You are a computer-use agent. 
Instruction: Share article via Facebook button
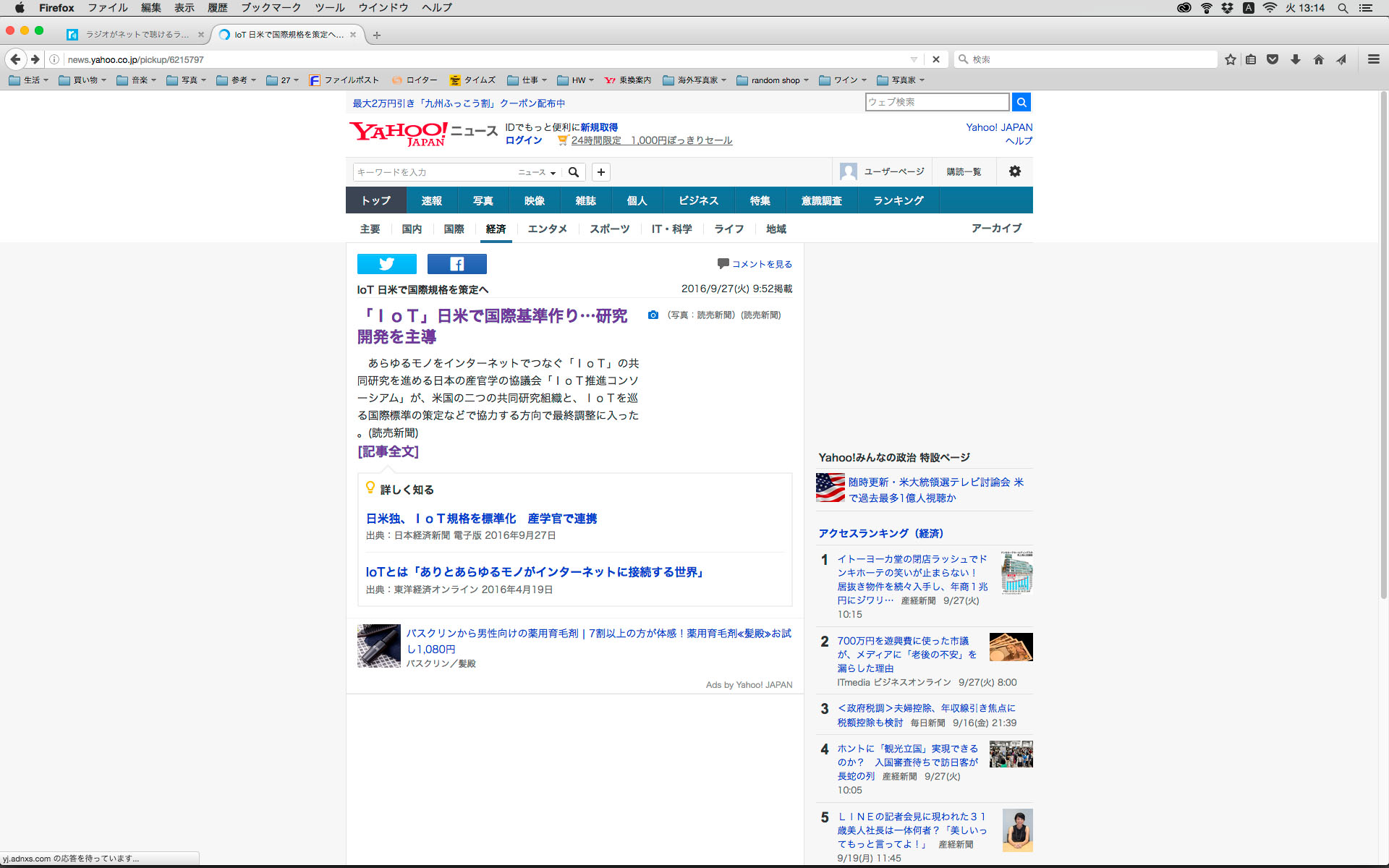456,264
